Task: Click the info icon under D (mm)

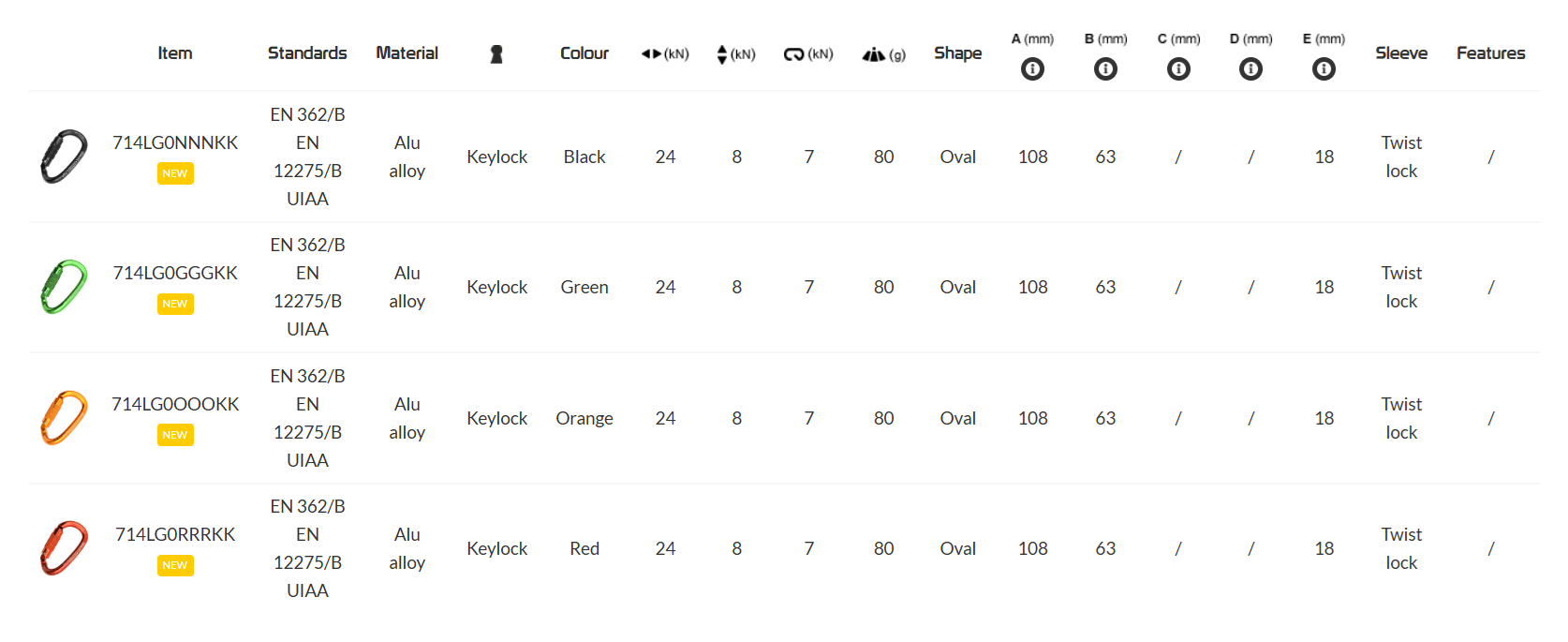Action: [1250, 68]
